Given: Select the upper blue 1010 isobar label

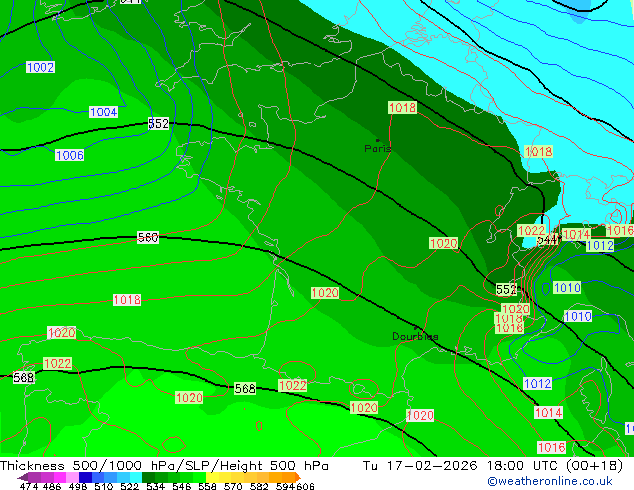Looking at the screenshot, I should pos(567,287).
